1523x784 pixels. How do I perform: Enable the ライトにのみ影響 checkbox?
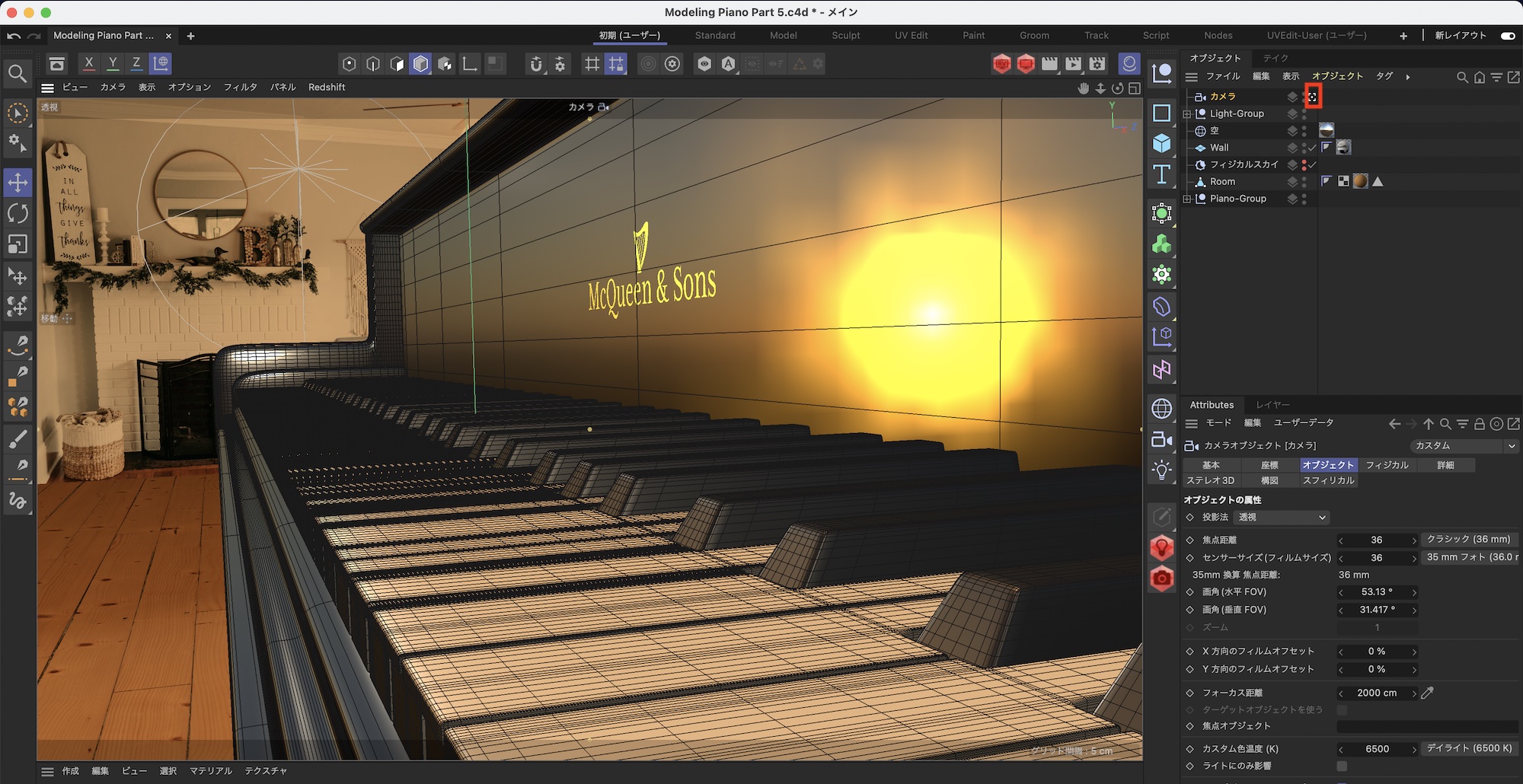[x=1342, y=766]
